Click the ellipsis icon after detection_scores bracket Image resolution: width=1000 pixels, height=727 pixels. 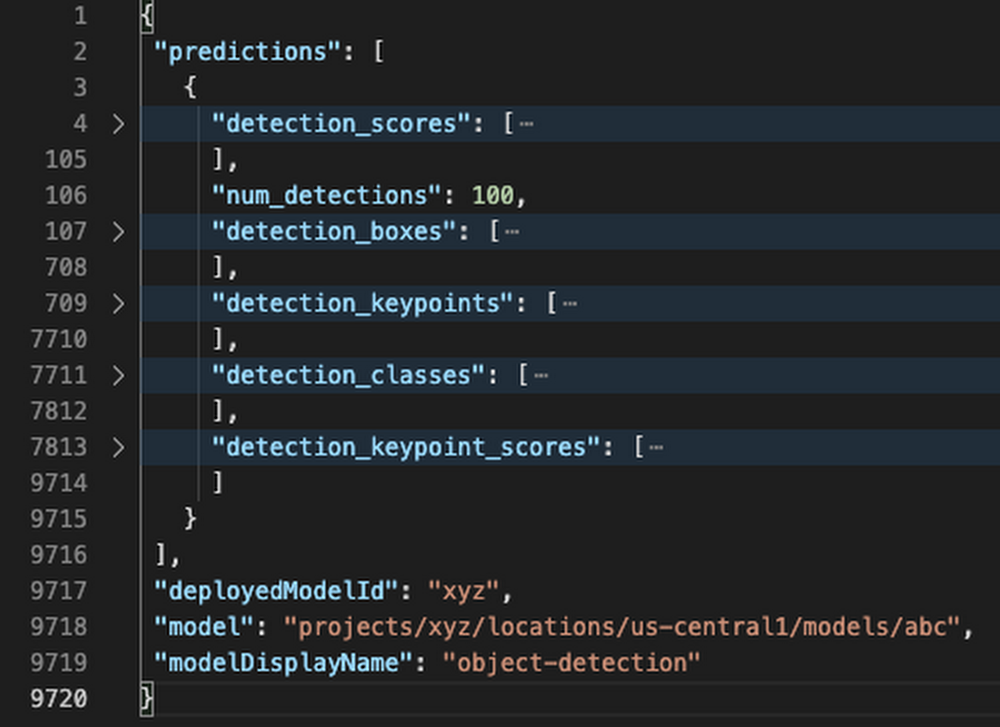coord(526,124)
